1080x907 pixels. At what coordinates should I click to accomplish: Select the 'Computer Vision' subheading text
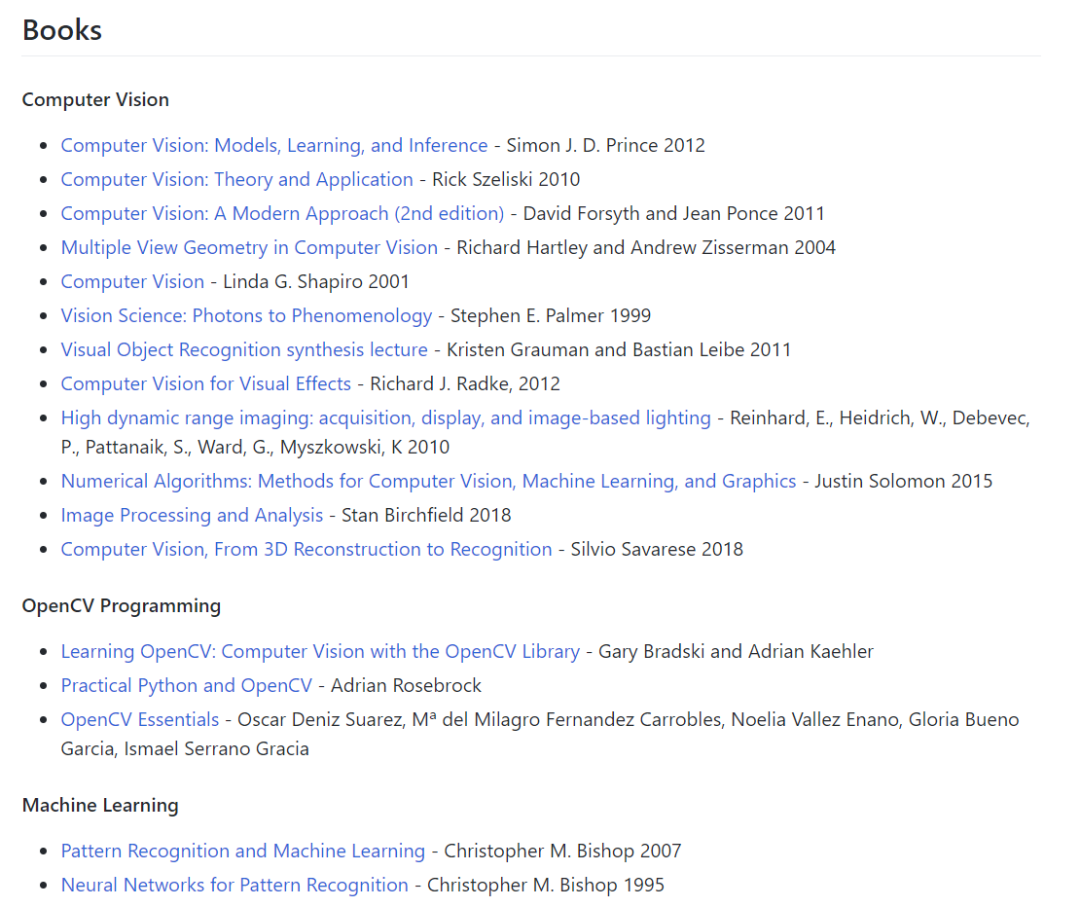(x=95, y=100)
